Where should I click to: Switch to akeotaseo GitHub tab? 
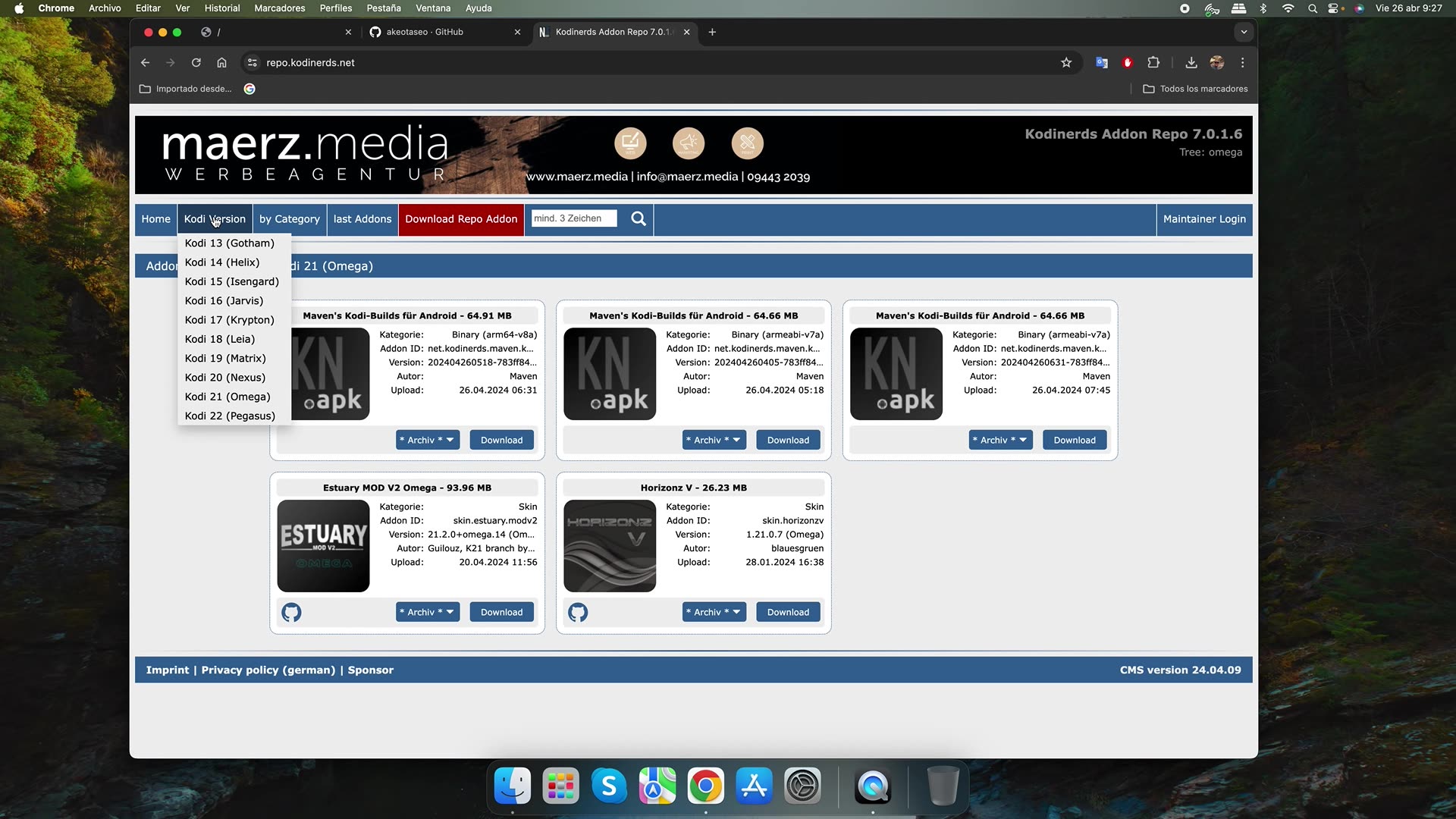(x=425, y=32)
